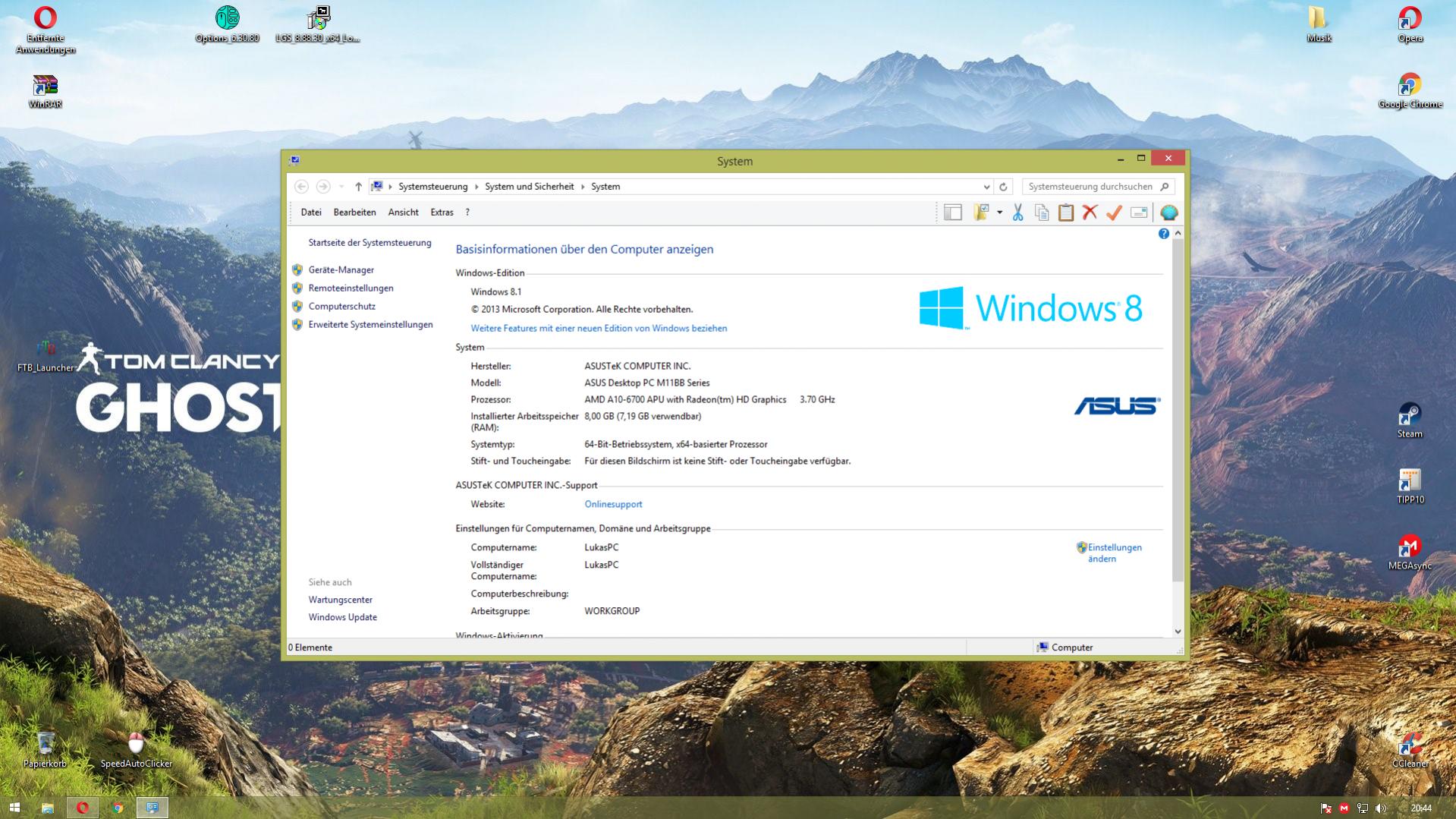Open the Extras menu
The height and width of the screenshot is (819, 1456).
(x=442, y=213)
